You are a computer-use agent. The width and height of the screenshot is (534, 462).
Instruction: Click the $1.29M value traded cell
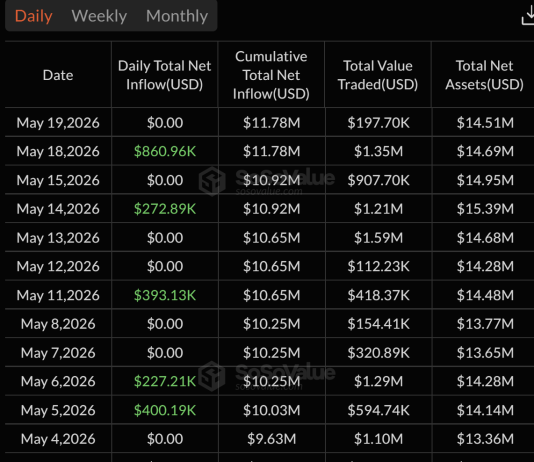378,381
